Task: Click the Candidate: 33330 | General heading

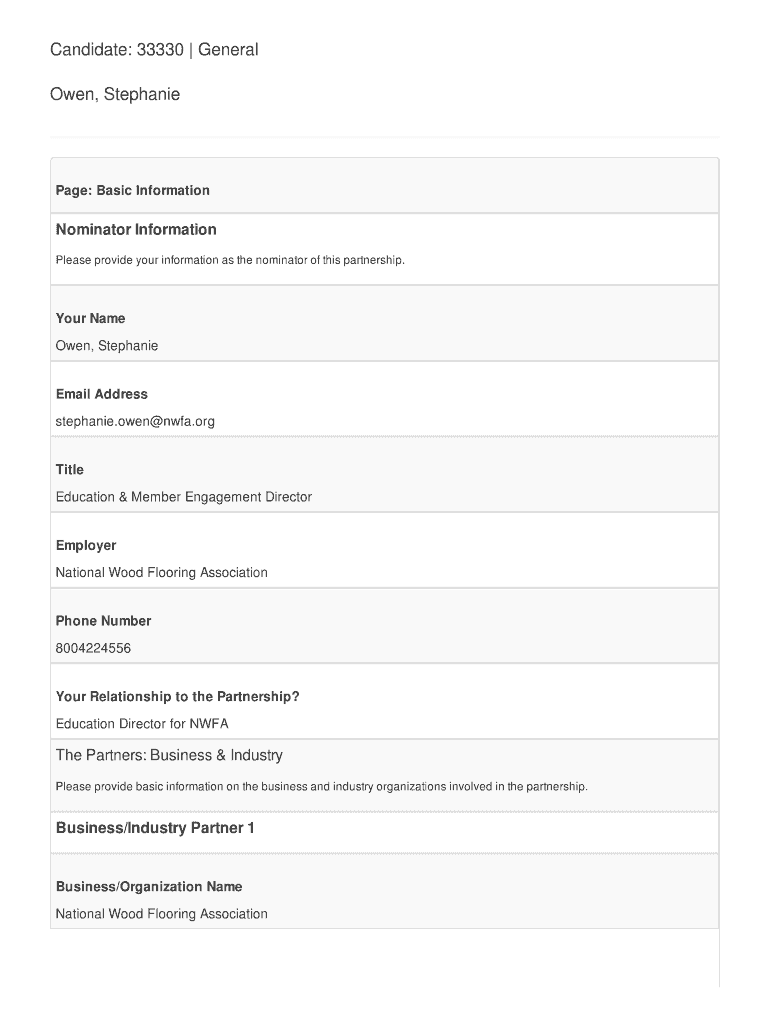Action: (x=154, y=49)
